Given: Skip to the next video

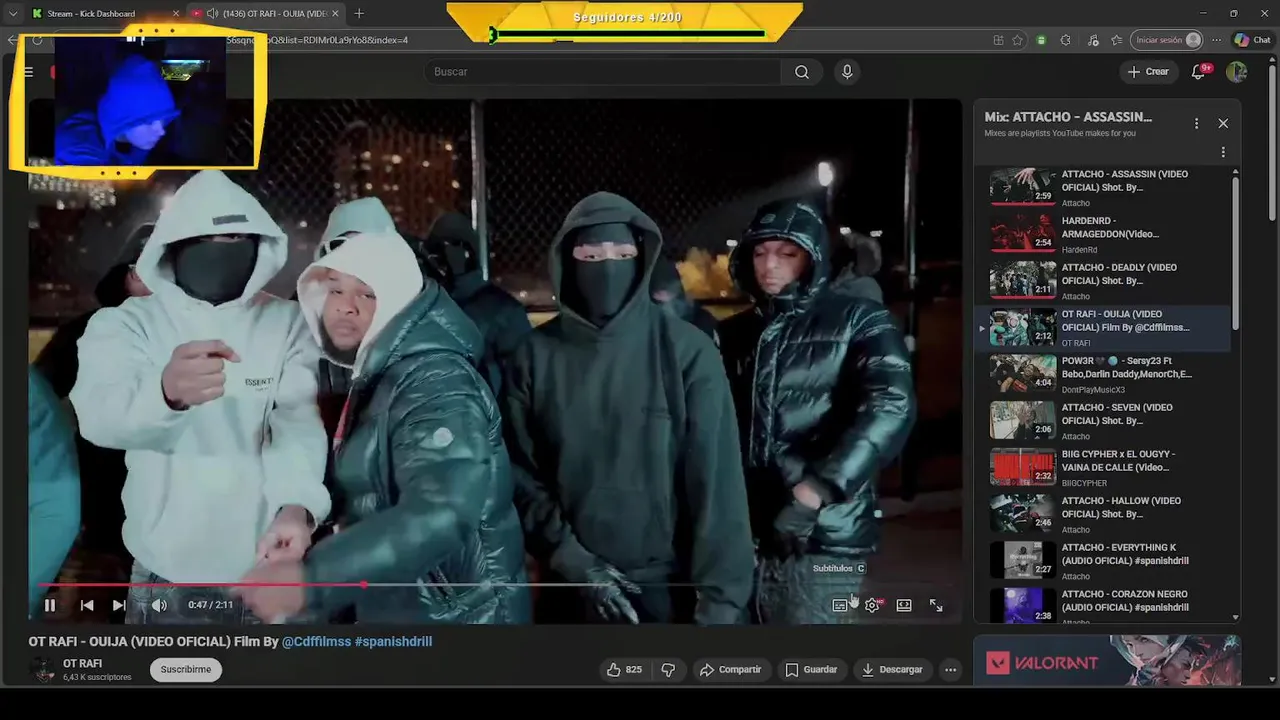Looking at the screenshot, I should [x=119, y=605].
